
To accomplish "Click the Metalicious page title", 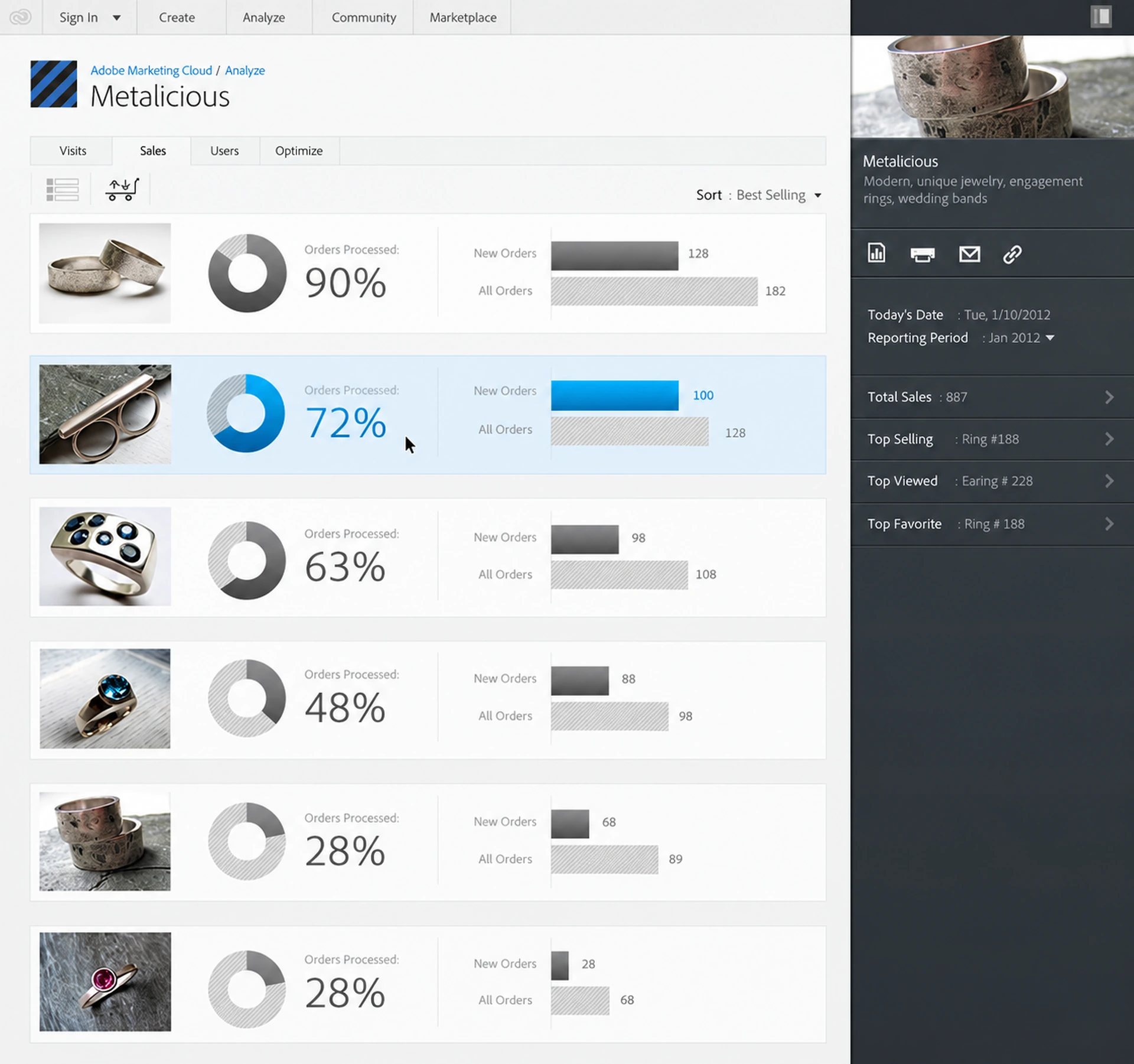I will (160, 96).
